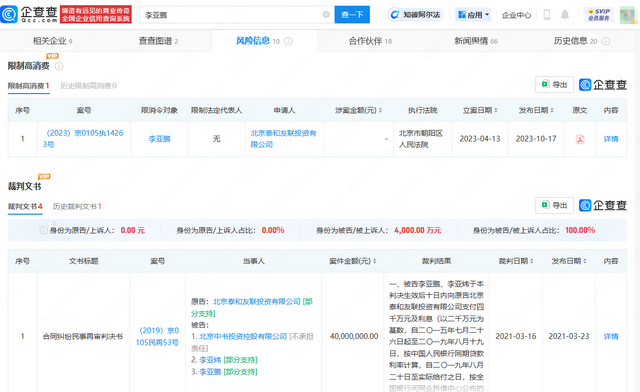The height and width of the screenshot is (392, 640).
Task: Export the 裁判文书 table via 导出
Action: point(554,205)
